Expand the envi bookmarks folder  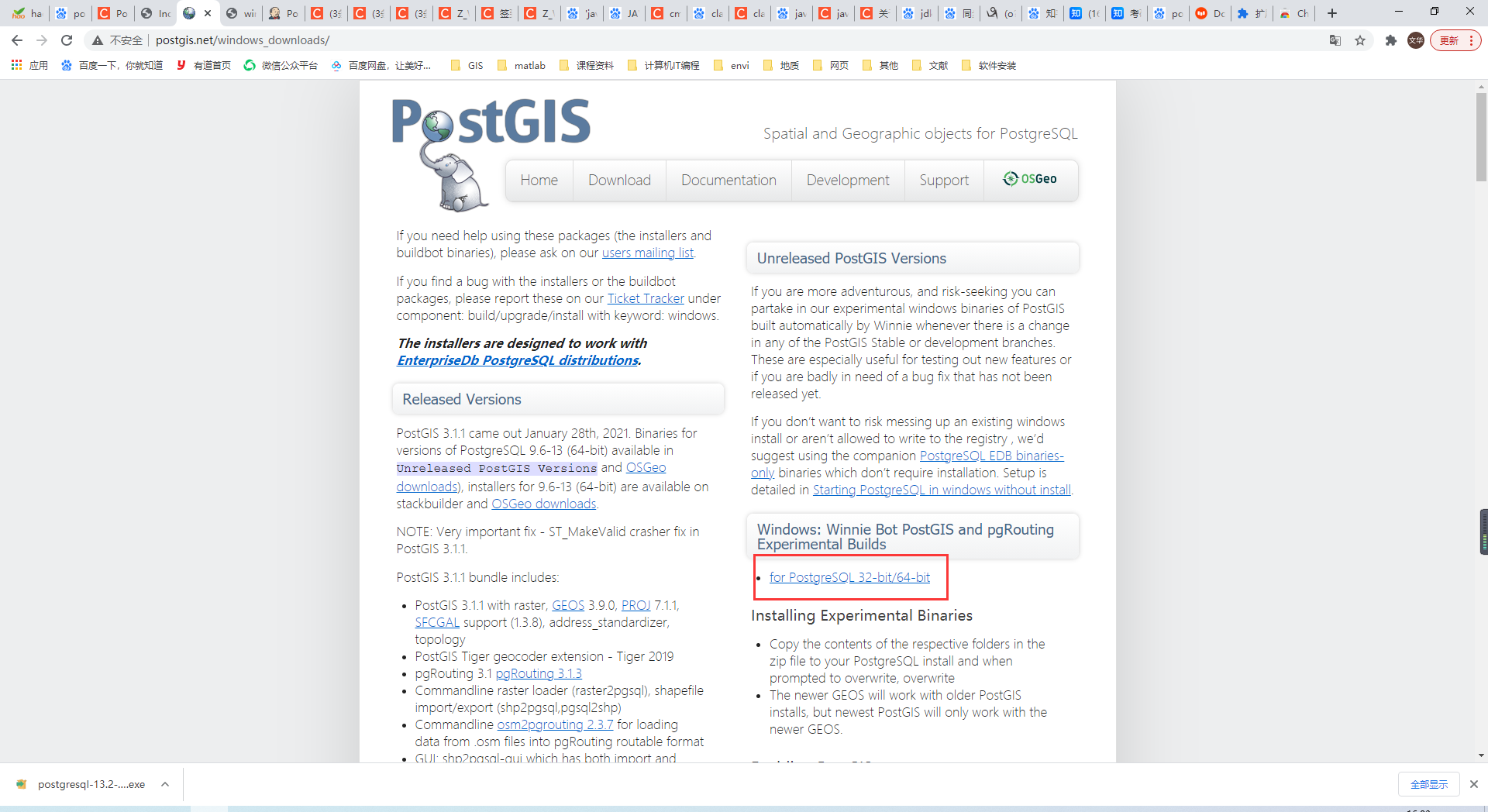click(x=731, y=66)
